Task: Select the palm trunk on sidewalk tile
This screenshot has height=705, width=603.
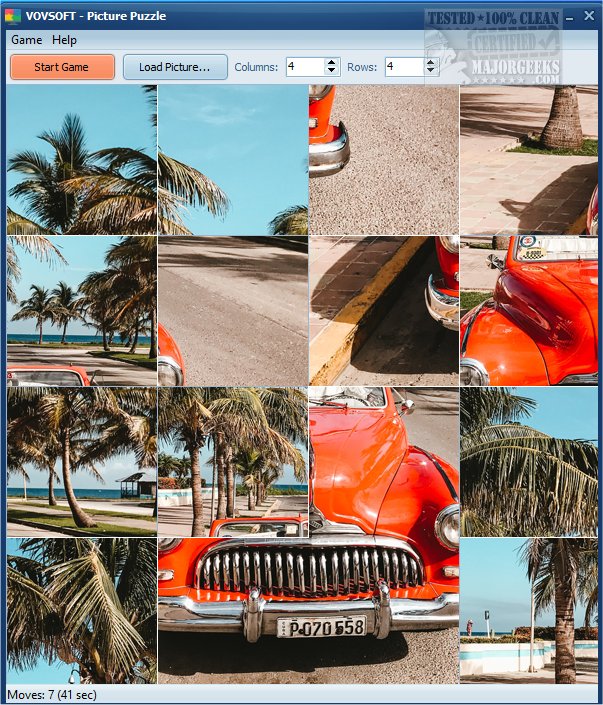Action: pos(529,160)
